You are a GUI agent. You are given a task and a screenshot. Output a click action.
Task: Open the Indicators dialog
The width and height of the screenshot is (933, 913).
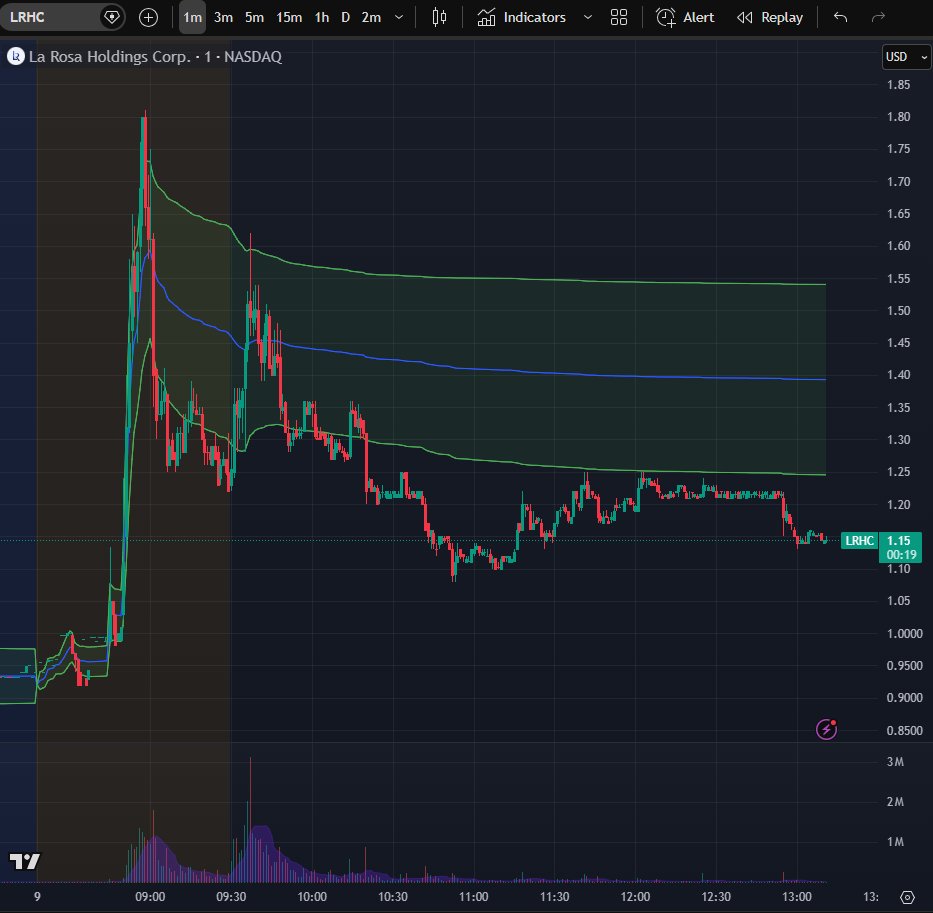click(x=521, y=17)
